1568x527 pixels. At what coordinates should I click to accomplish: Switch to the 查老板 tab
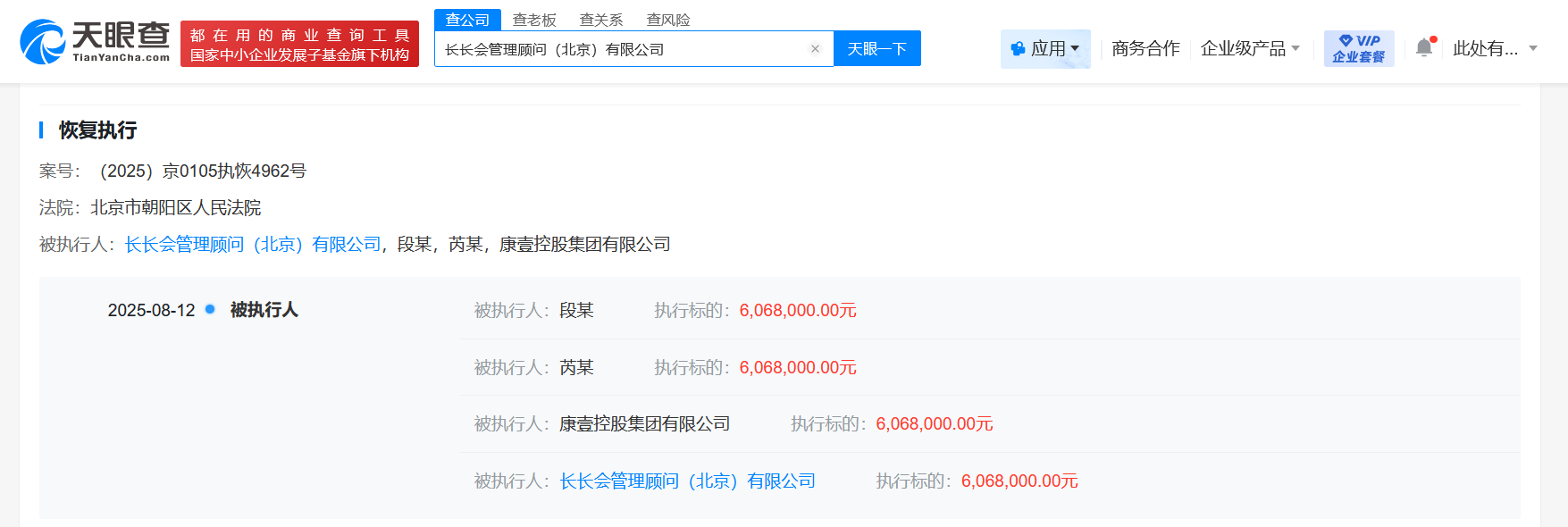pyautogui.click(x=534, y=20)
